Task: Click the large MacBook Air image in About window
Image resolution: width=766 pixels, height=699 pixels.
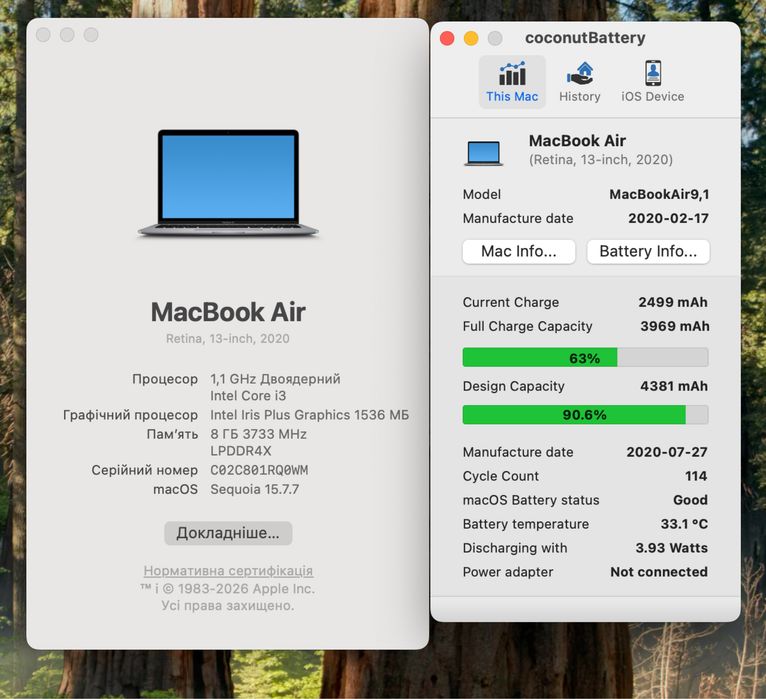Action: click(228, 183)
